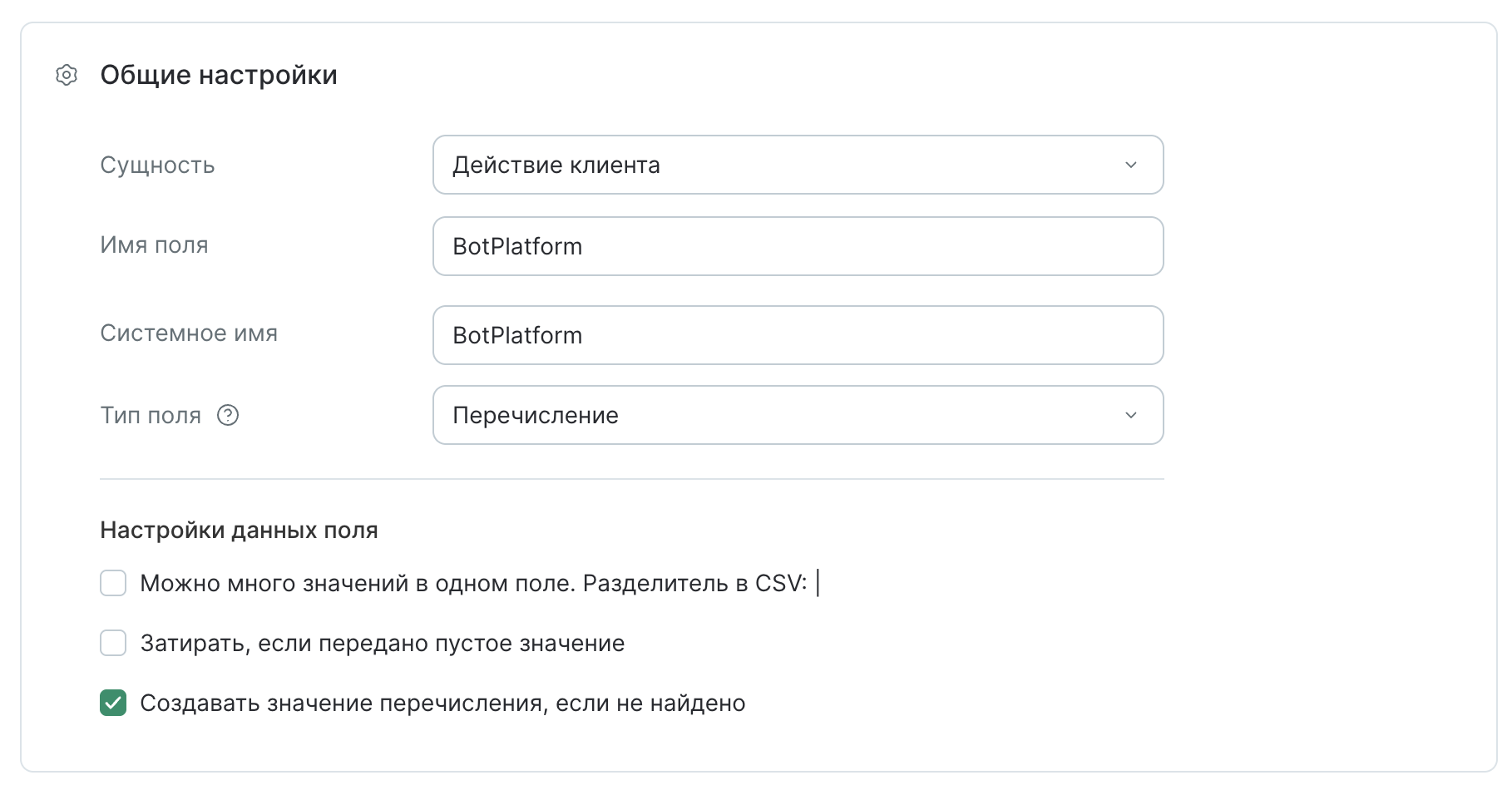Click the "Настройки данных поля" section label
The image size is (1512, 790).
pyautogui.click(x=239, y=530)
